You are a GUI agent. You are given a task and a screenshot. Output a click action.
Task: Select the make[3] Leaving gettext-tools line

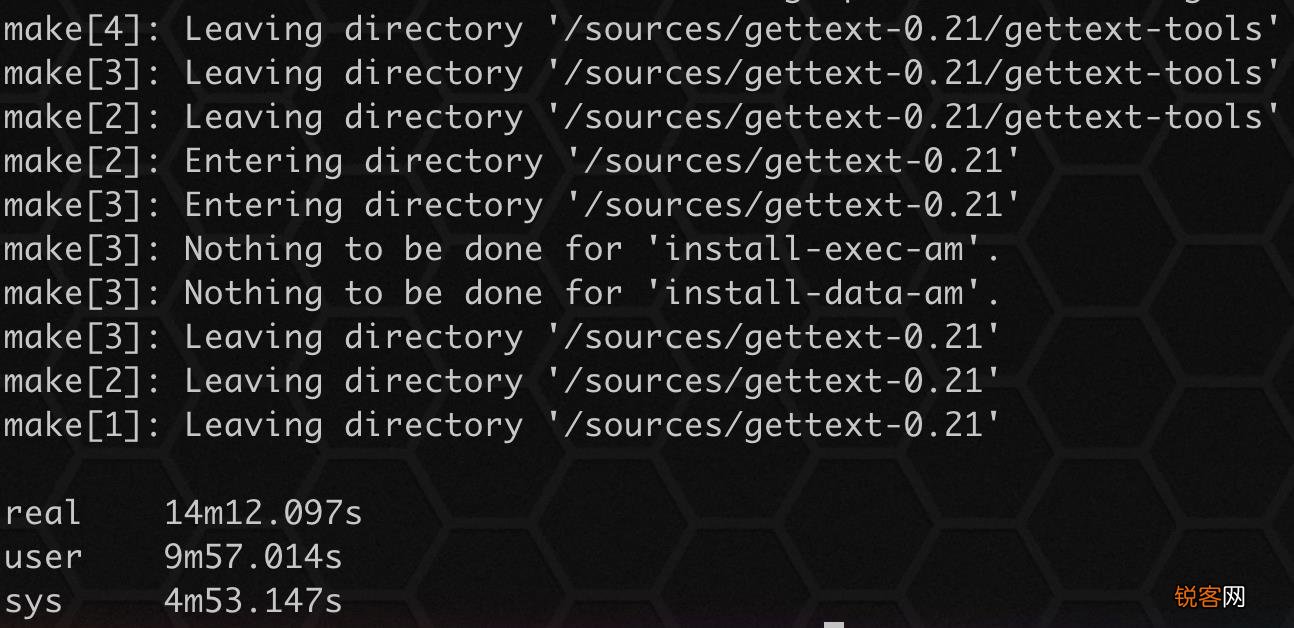642,73
